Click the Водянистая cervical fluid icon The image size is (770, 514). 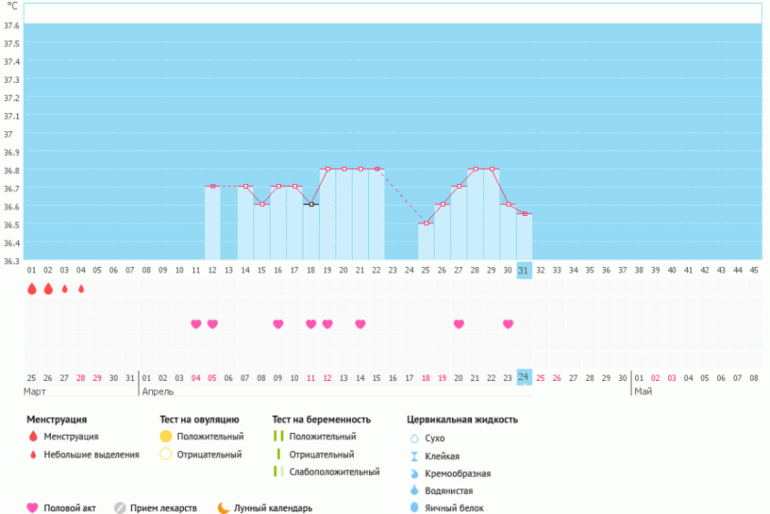pyautogui.click(x=414, y=490)
